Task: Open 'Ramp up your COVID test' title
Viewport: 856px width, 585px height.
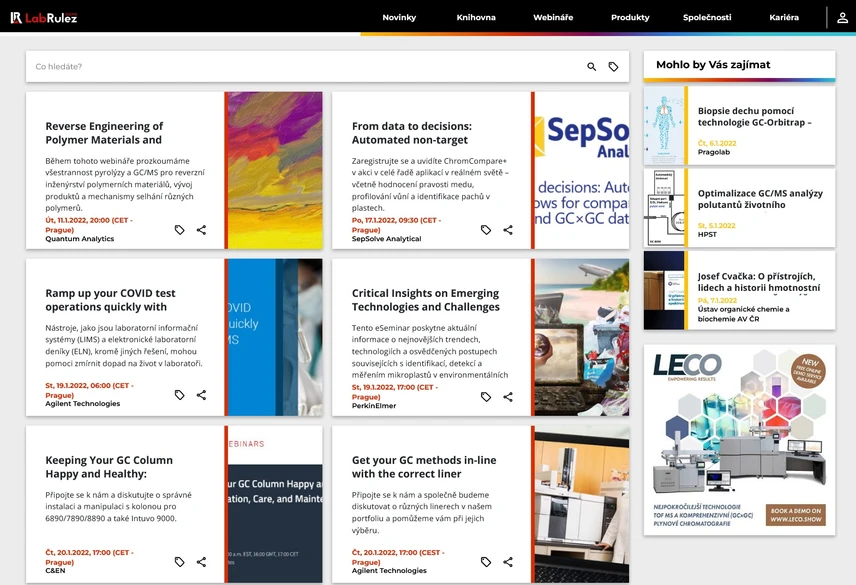Action: click(110, 300)
